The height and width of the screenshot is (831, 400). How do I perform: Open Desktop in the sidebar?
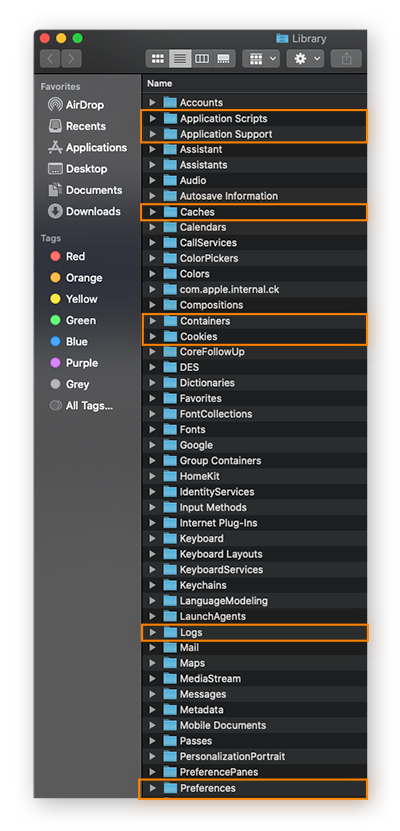click(77, 169)
